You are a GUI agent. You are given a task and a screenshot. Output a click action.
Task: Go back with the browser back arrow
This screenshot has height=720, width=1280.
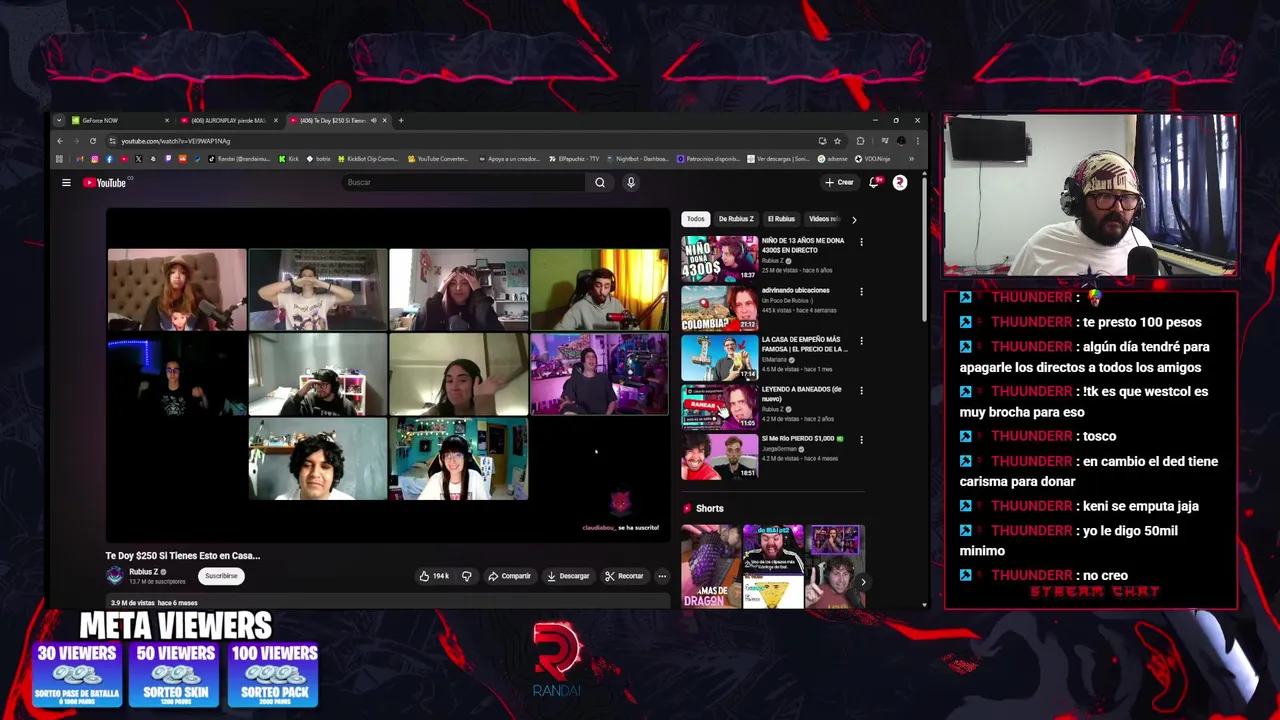click(x=59, y=141)
